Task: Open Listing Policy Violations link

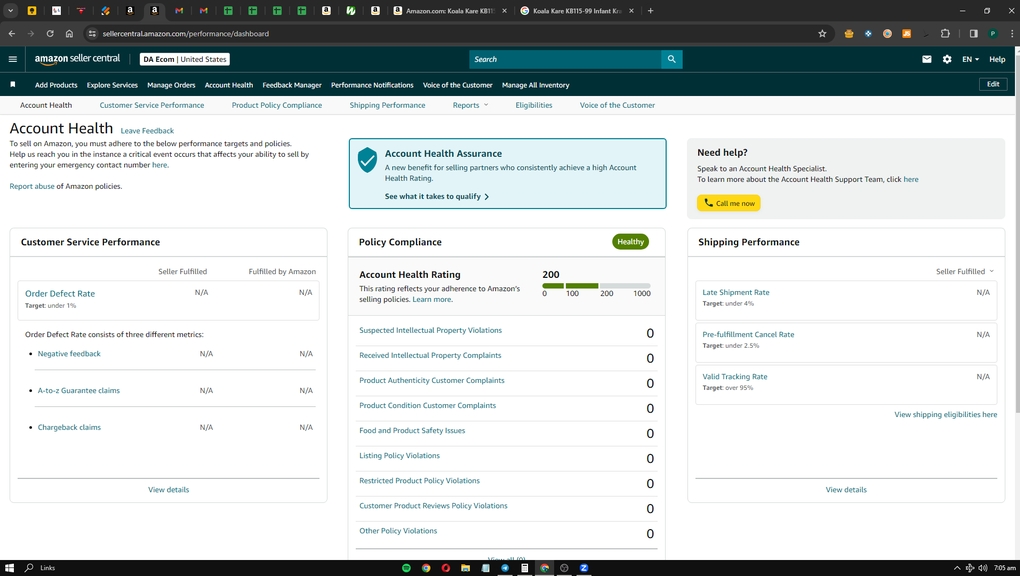Action: coord(399,456)
